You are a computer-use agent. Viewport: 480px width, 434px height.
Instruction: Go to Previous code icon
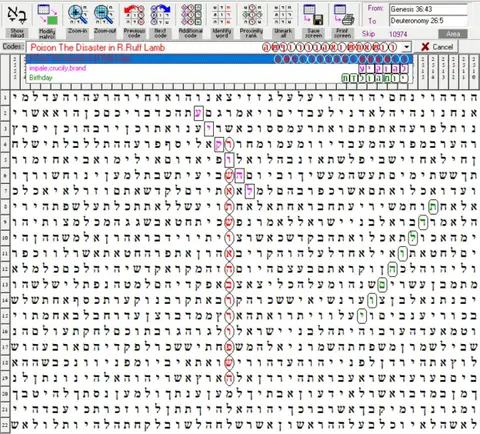[x=134, y=14]
